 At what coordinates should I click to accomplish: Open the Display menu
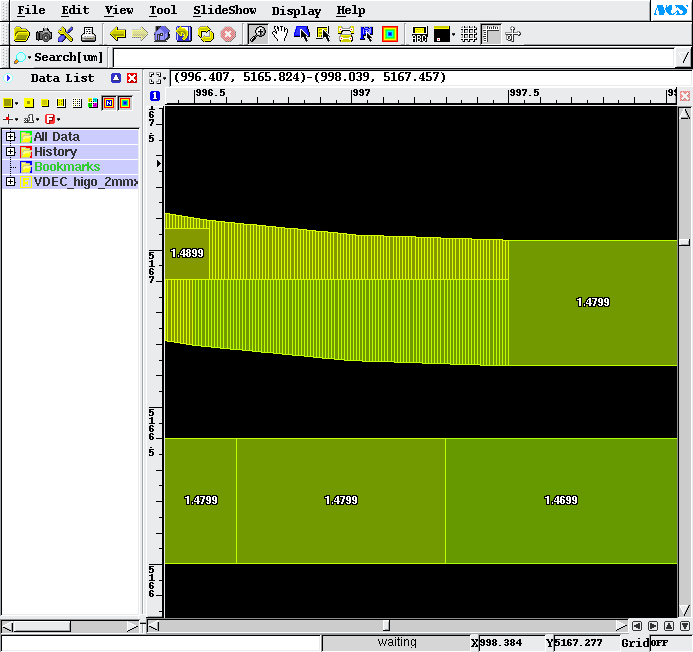(x=296, y=11)
